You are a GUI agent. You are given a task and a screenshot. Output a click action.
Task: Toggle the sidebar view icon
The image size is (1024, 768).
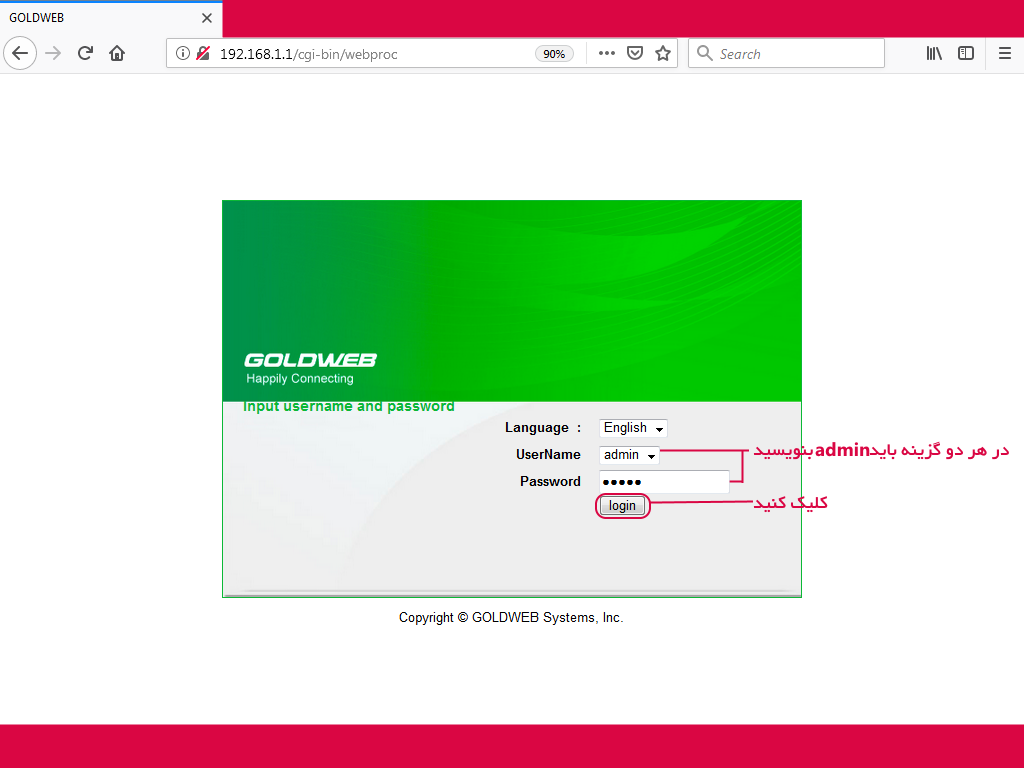point(966,54)
